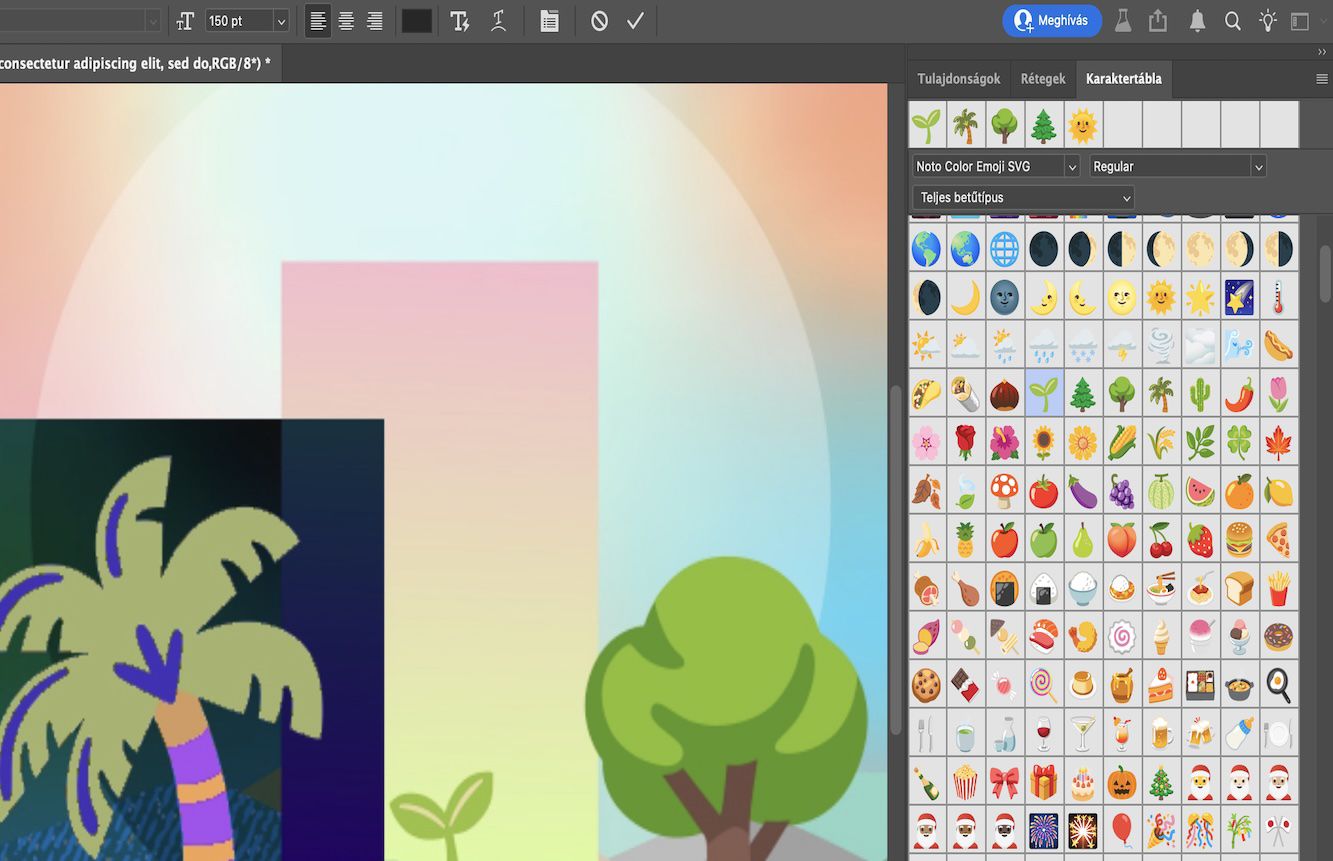Insert the cactus glyph
Image resolution: width=1333 pixels, height=861 pixels.
[1200, 394]
